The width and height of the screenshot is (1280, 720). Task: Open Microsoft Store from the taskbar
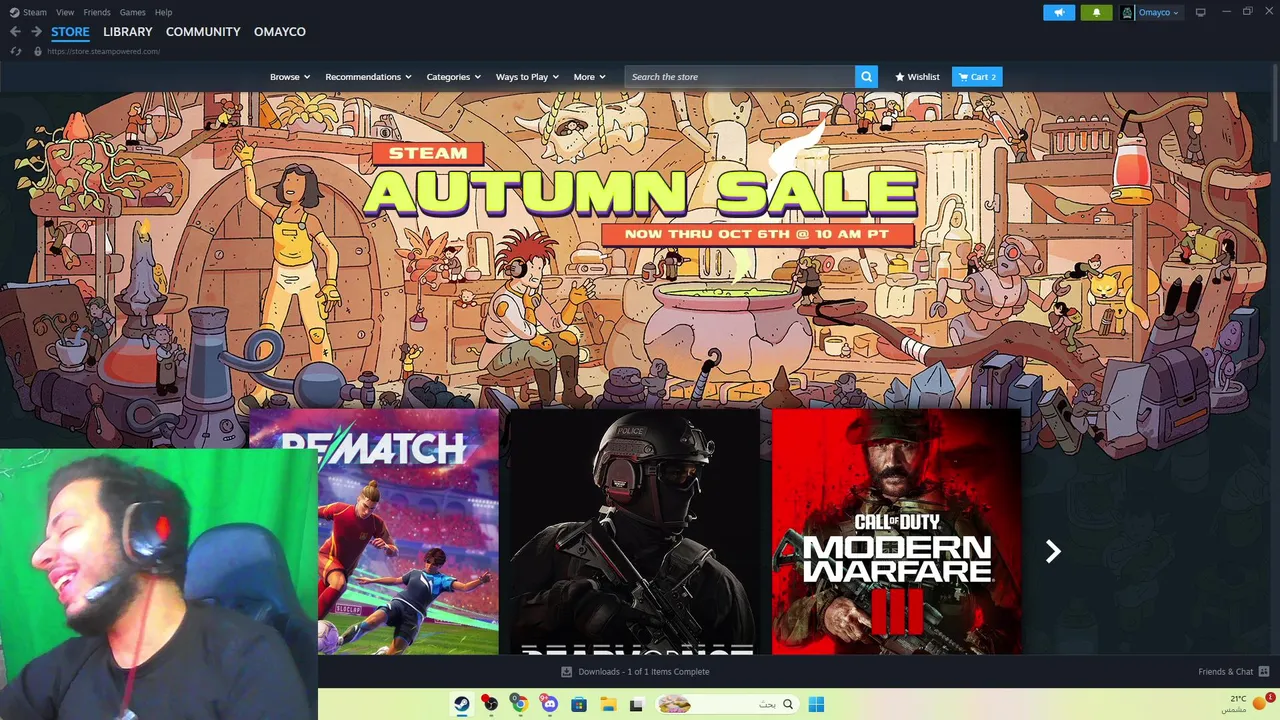[x=578, y=704]
